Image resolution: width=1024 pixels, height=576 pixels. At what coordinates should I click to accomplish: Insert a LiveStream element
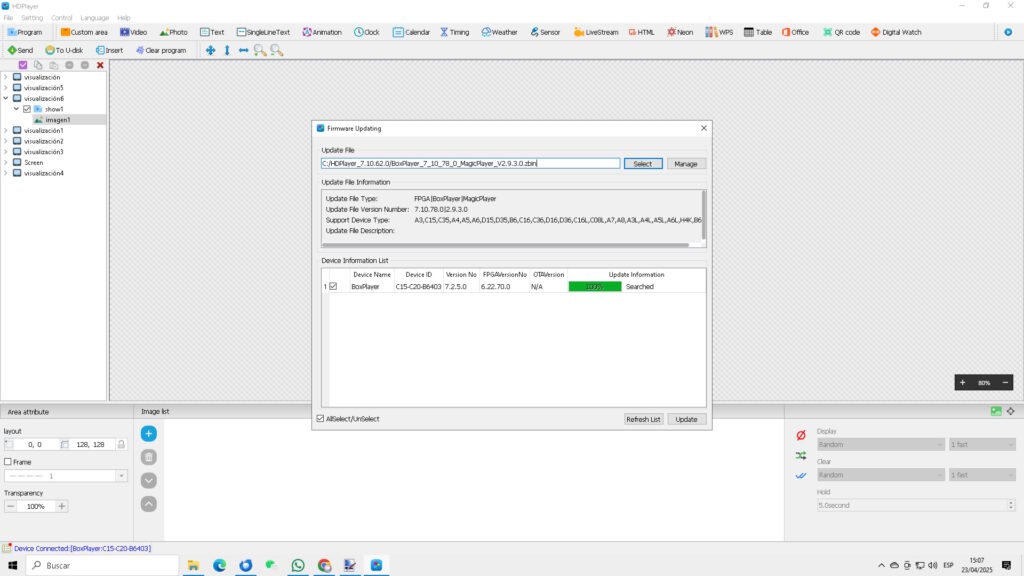(596, 32)
